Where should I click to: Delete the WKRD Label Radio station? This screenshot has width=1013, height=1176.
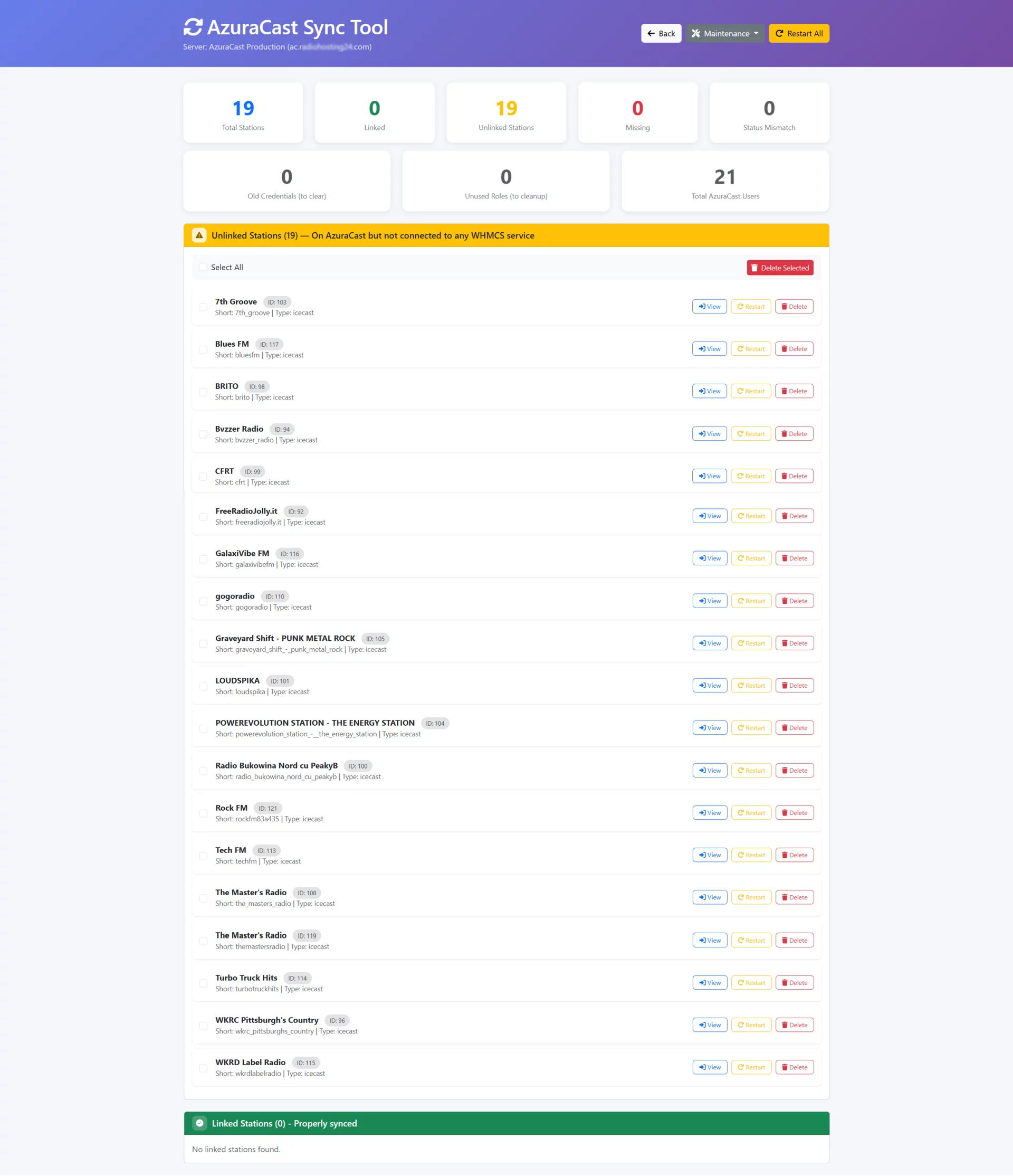coord(794,1067)
